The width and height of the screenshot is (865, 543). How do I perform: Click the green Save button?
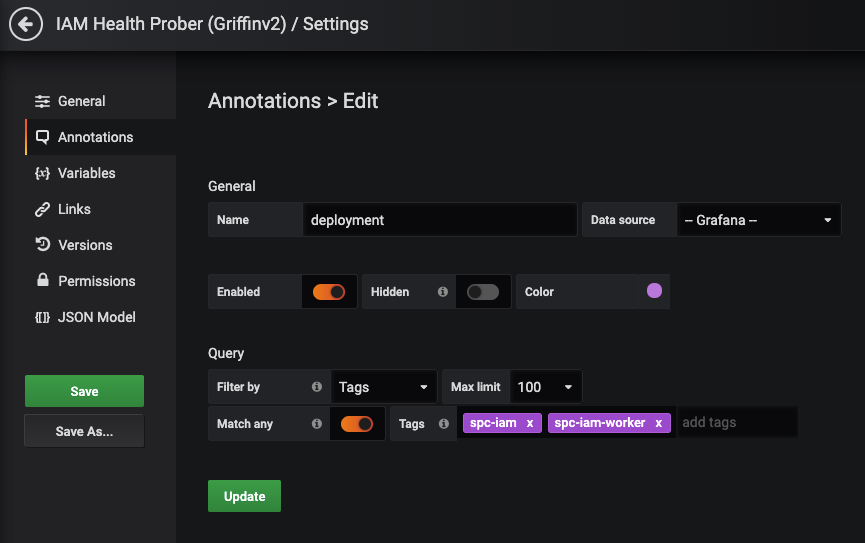[84, 391]
